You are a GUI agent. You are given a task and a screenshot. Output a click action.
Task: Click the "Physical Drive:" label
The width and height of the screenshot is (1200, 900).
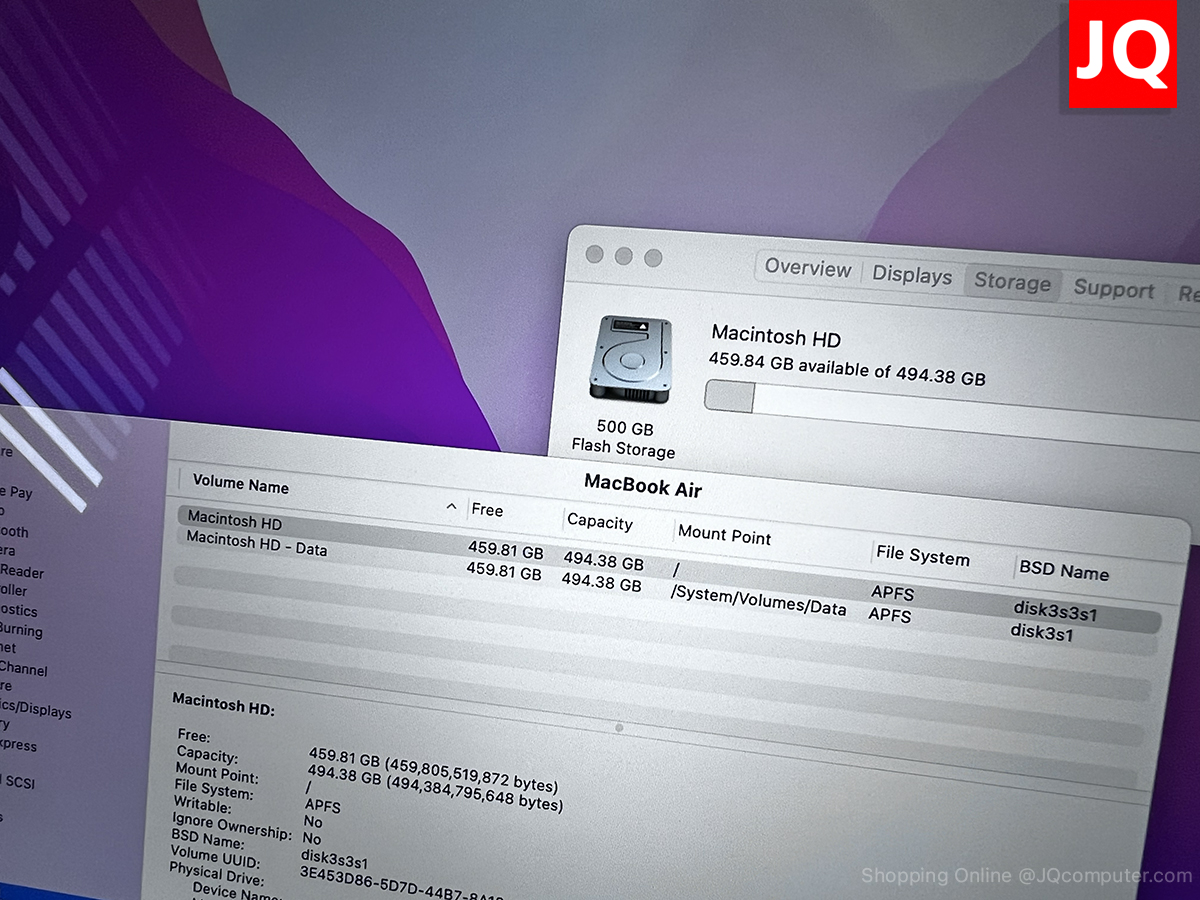tap(216, 873)
